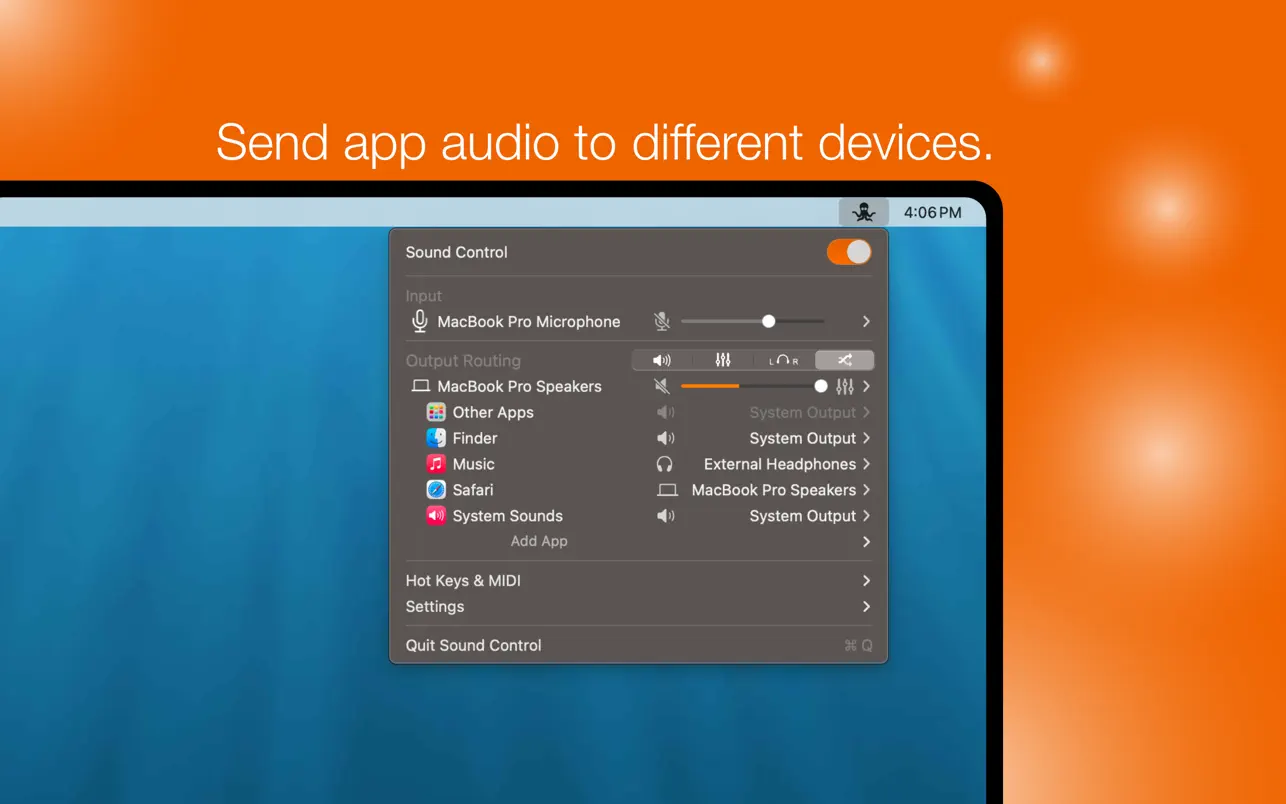Select the routing shuffle-arrows tab
The height and width of the screenshot is (804, 1286).
[845, 360]
